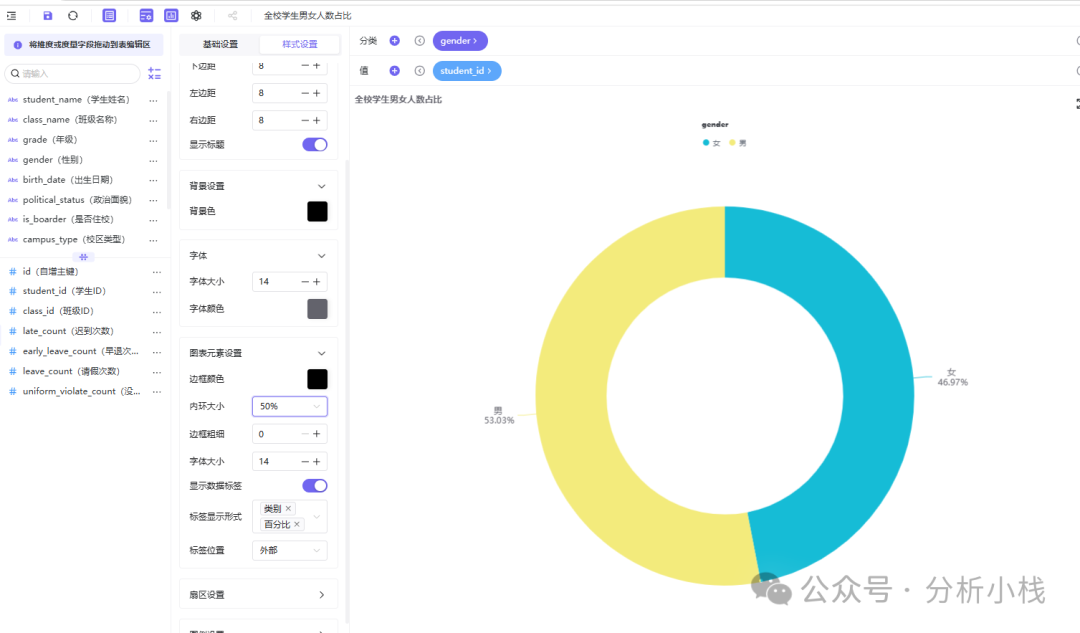Open the 字体颜色 gray color swatch

318,309
